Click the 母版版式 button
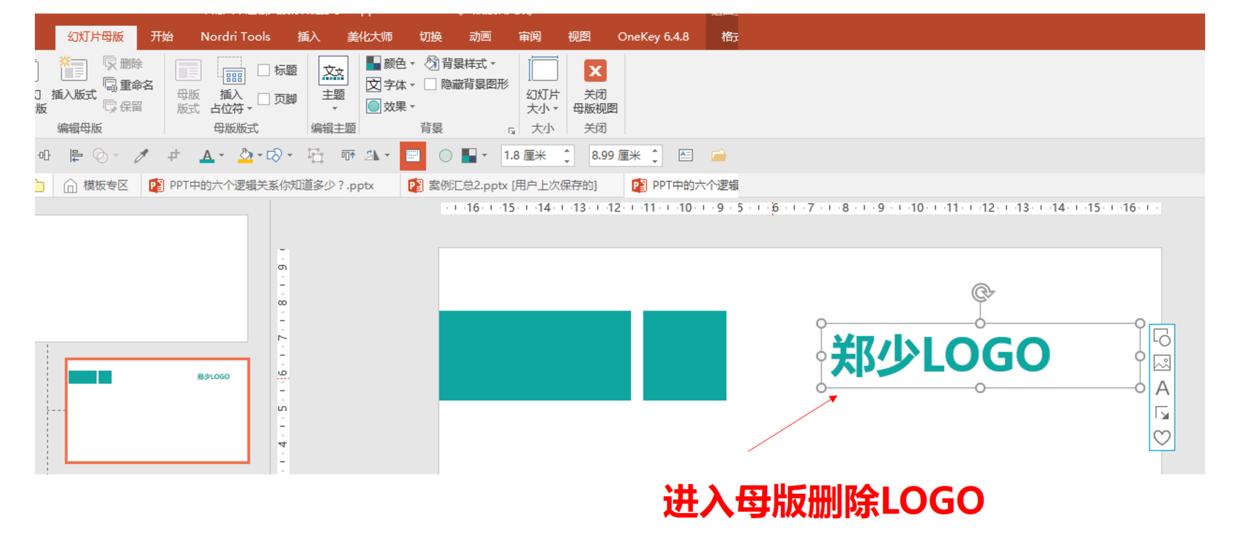This screenshot has height=546, width=1240. coord(188,85)
